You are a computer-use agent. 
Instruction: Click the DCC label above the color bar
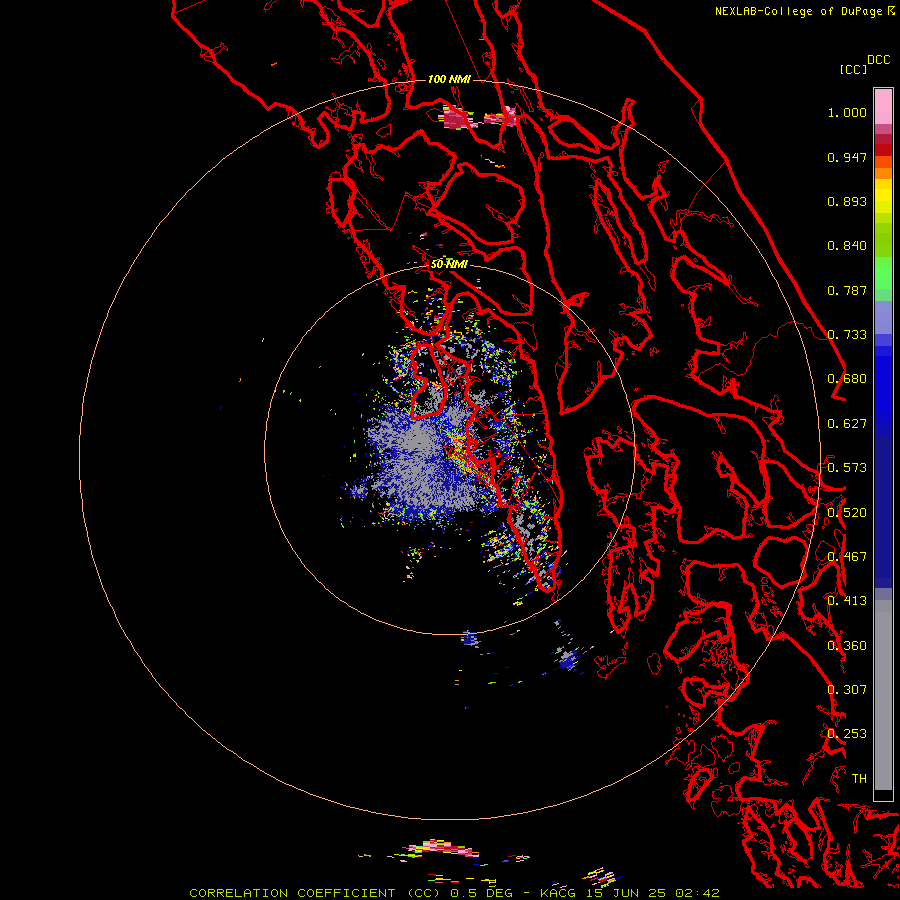[x=879, y=60]
